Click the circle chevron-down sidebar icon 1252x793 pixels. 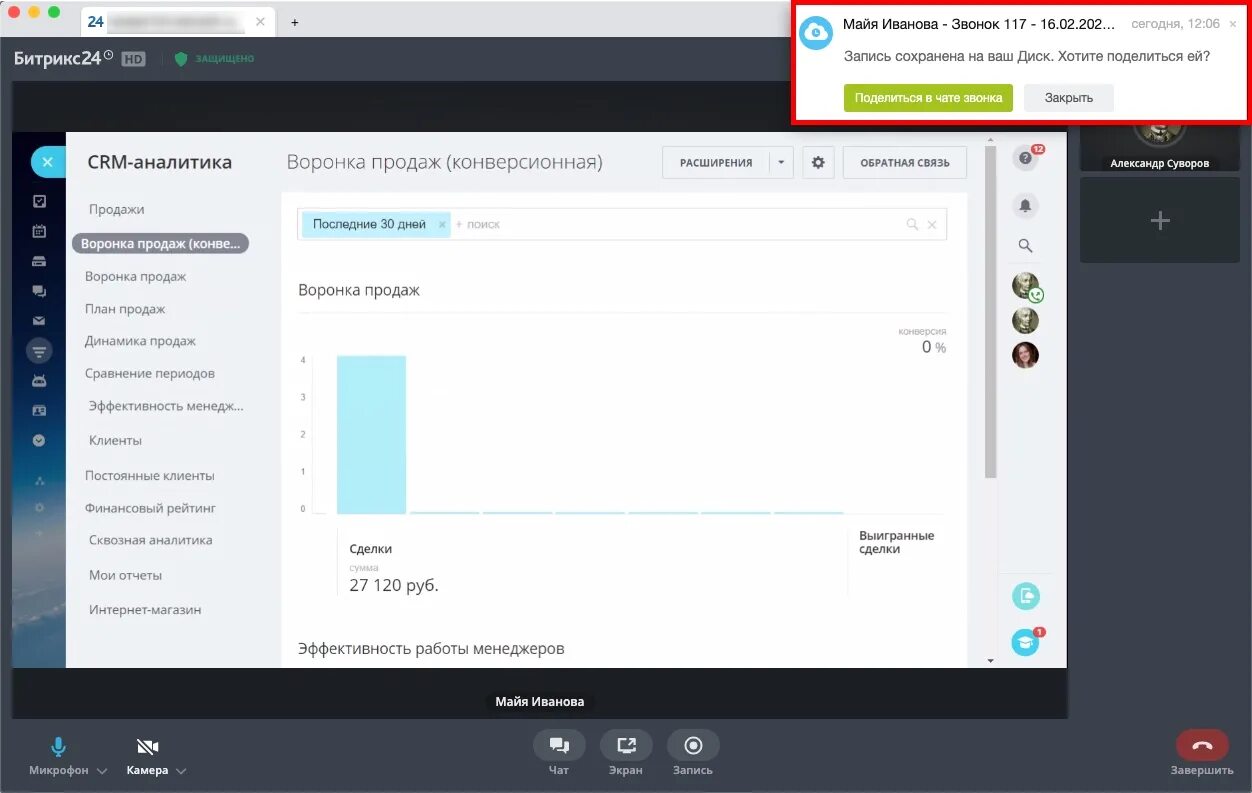(x=39, y=440)
